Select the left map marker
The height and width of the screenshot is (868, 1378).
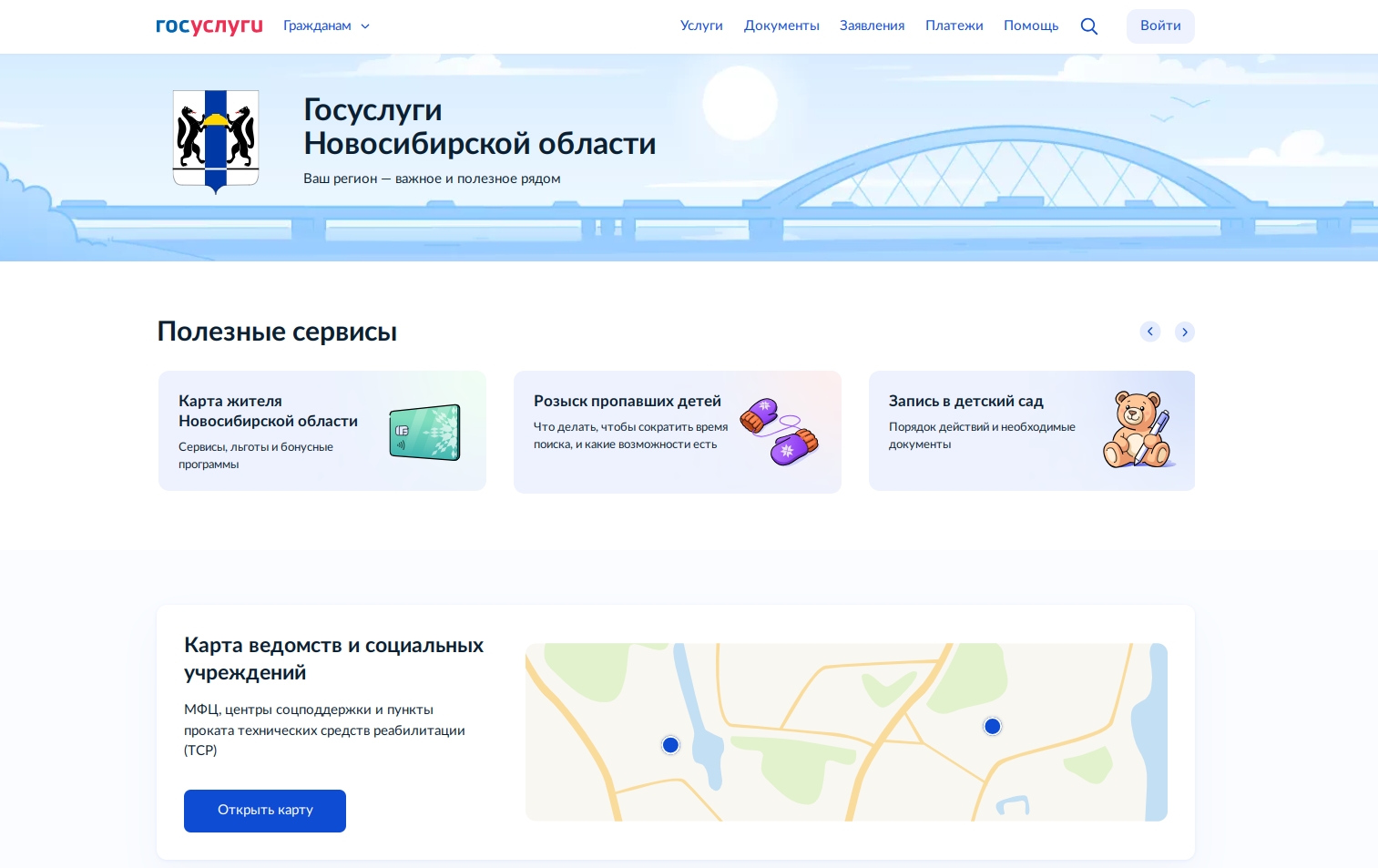[670, 744]
